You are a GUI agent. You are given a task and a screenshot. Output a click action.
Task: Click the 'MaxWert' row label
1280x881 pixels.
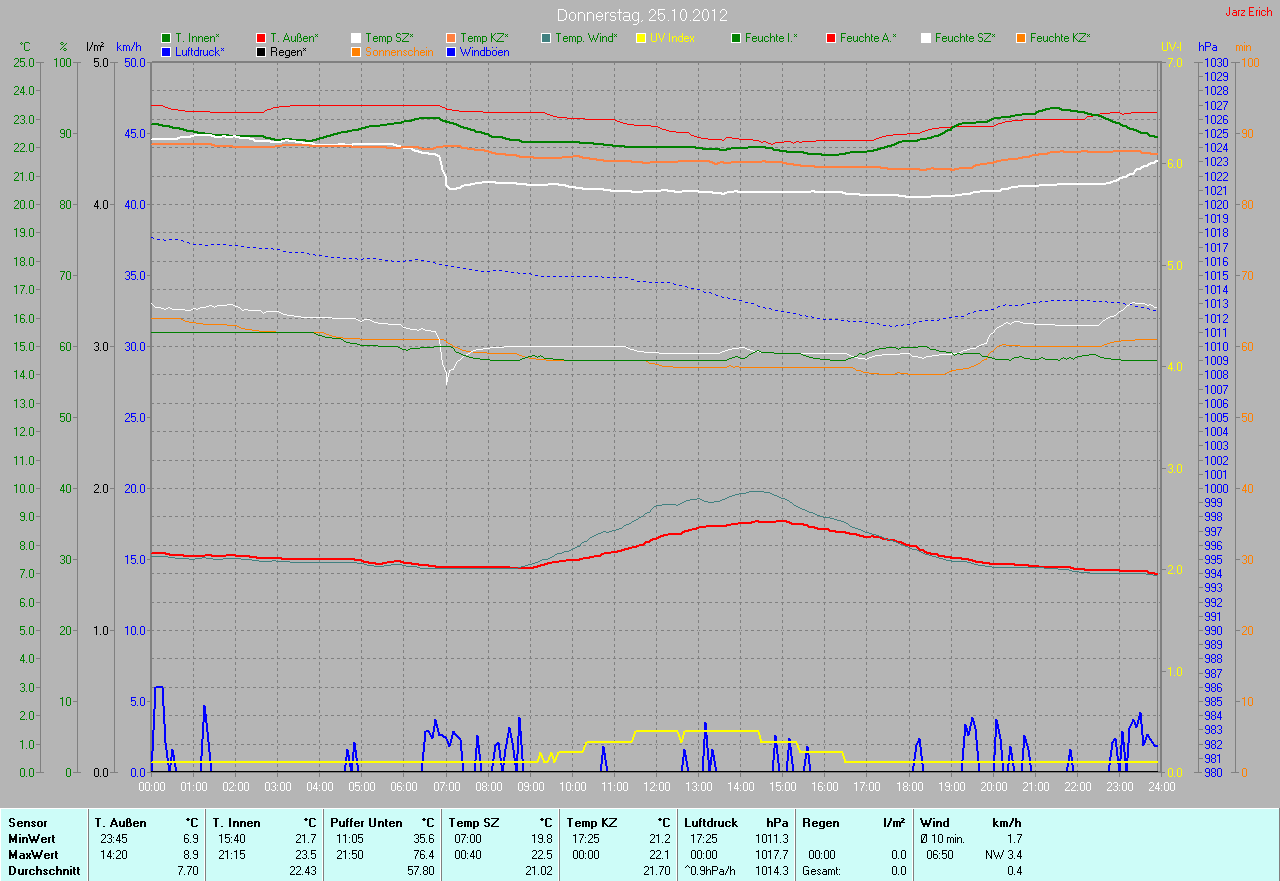point(33,855)
